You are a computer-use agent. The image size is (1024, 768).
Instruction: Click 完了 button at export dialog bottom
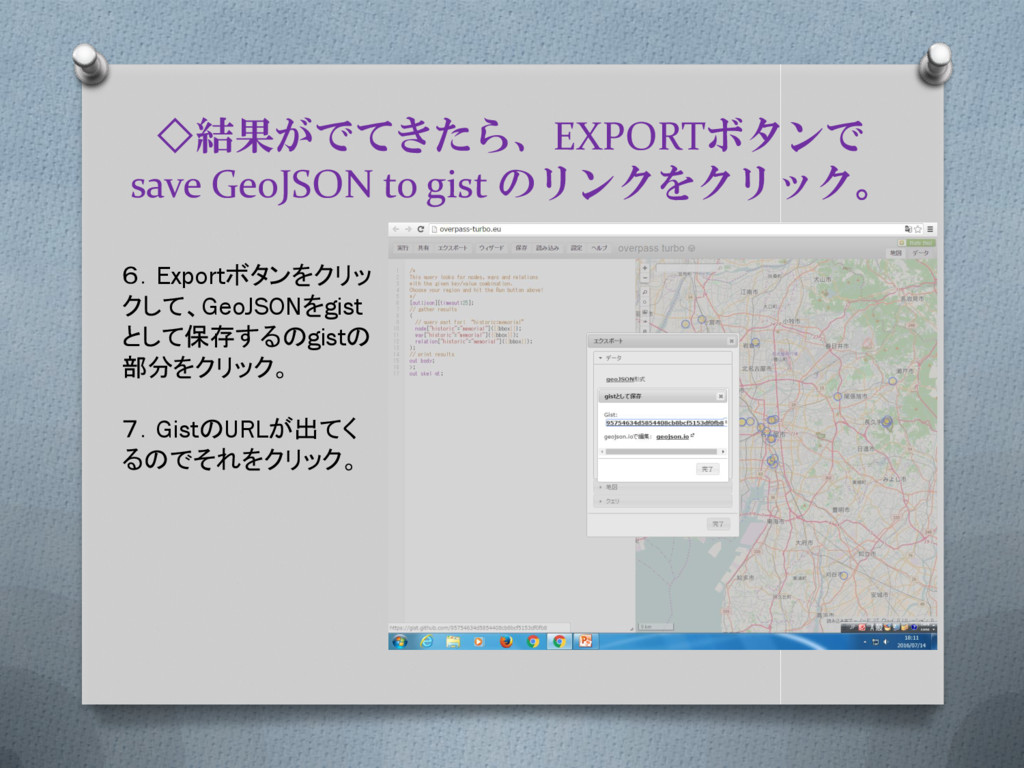coord(718,524)
